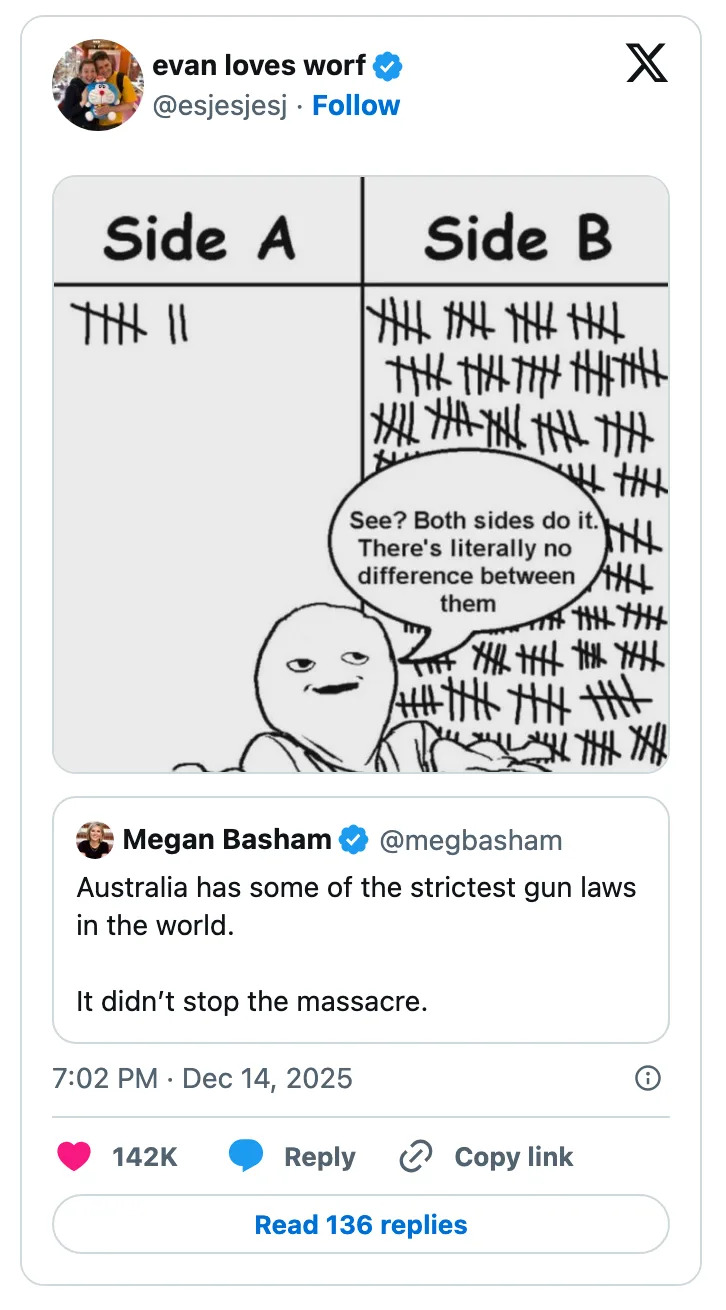
Task: Click the 7:02 PM · Dec 14, 2025 timestamp
Action: [202, 1078]
